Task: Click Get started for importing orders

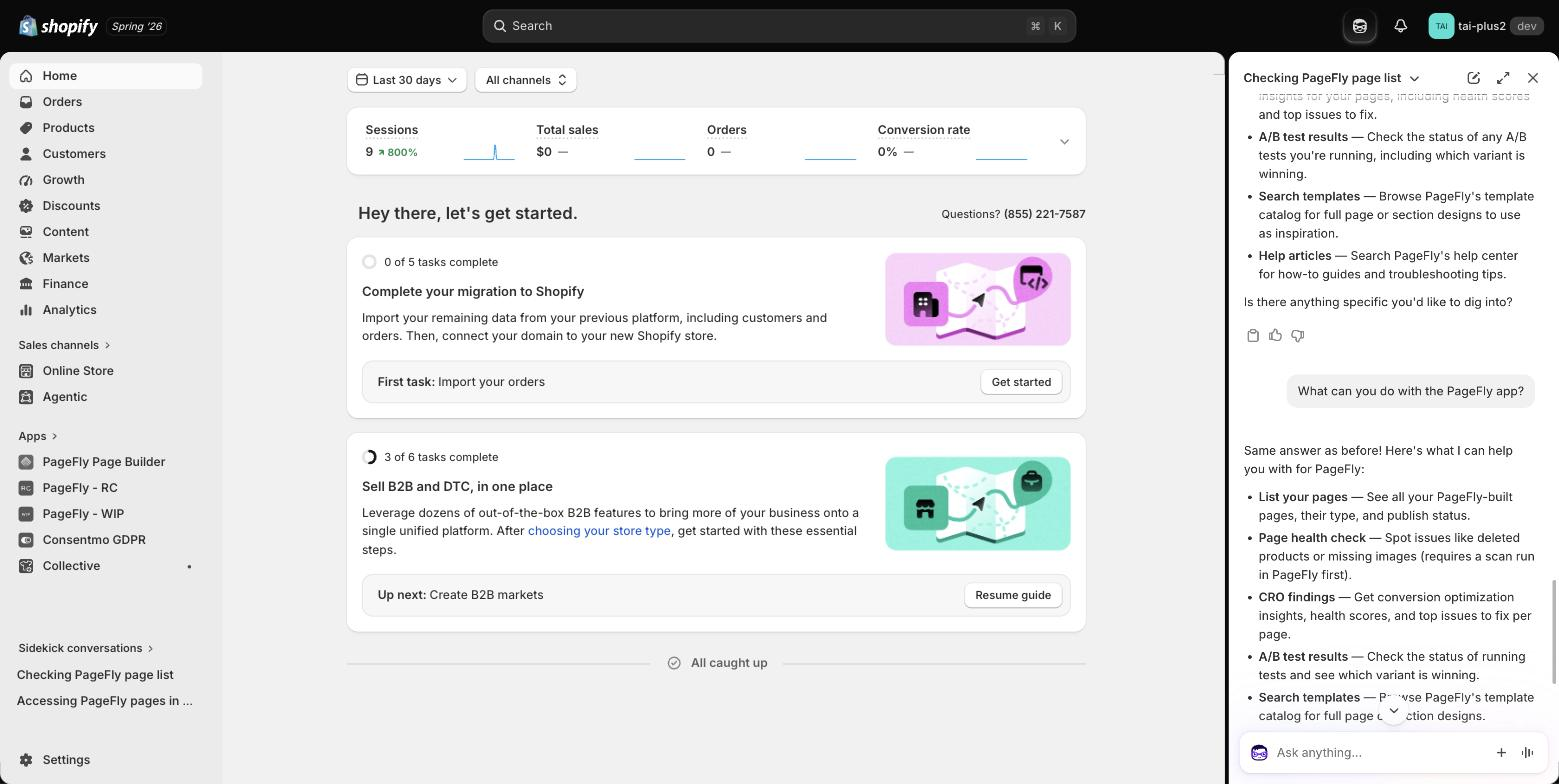Action: [1021, 382]
